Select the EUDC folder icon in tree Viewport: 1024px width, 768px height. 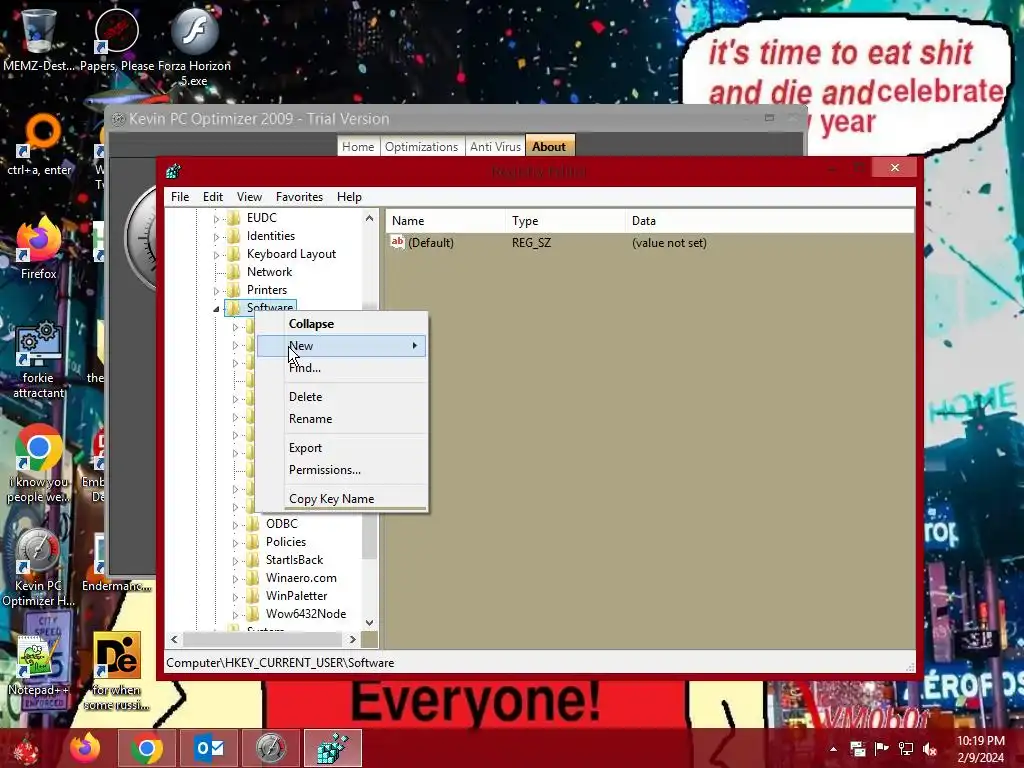(x=234, y=217)
